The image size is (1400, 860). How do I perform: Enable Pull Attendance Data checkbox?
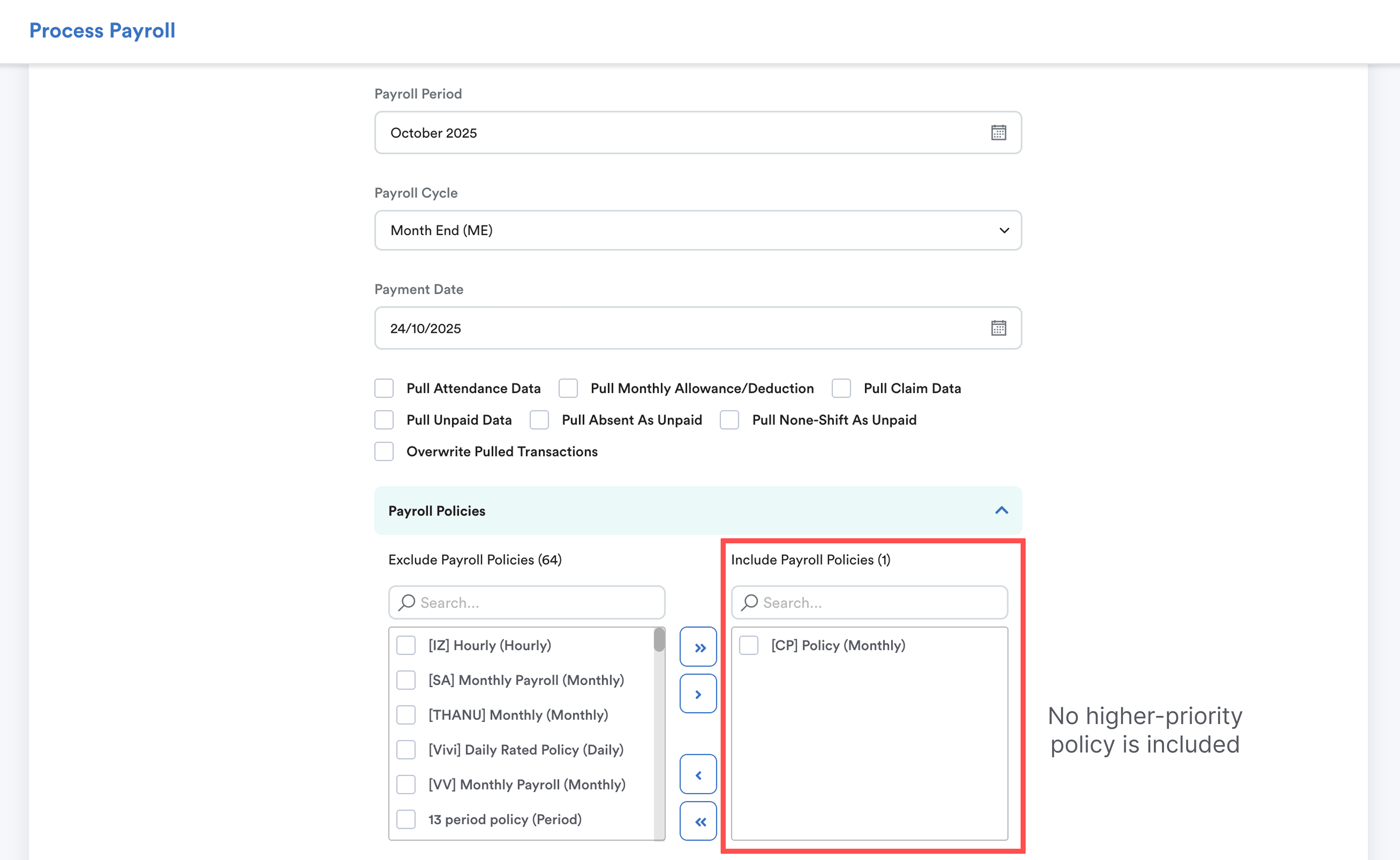coord(384,388)
